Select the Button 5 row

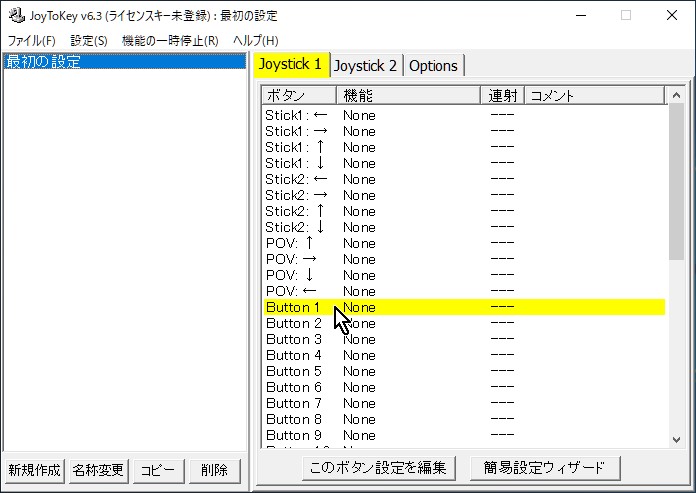coord(464,371)
